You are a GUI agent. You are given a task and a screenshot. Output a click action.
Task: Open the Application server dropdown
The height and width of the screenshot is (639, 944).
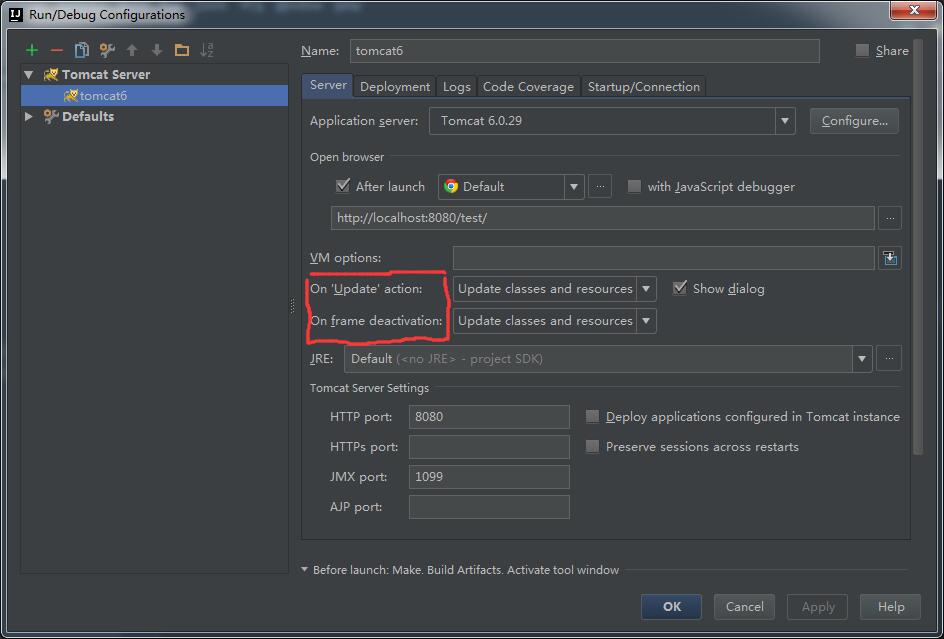coord(784,121)
